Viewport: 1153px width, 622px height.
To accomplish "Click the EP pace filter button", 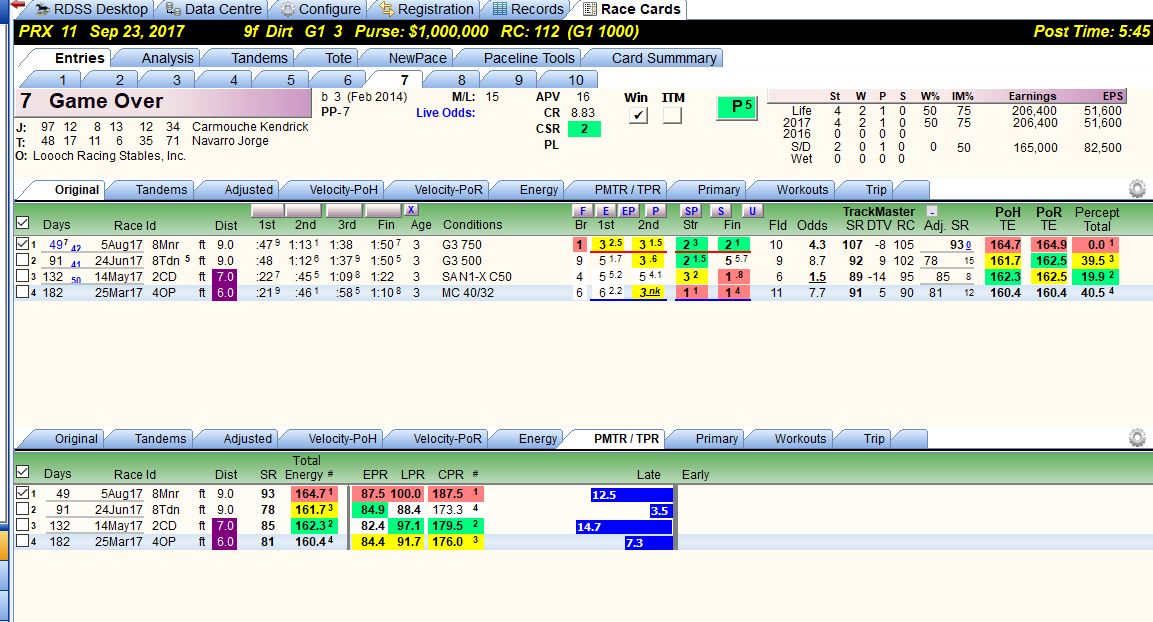I will pos(628,210).
